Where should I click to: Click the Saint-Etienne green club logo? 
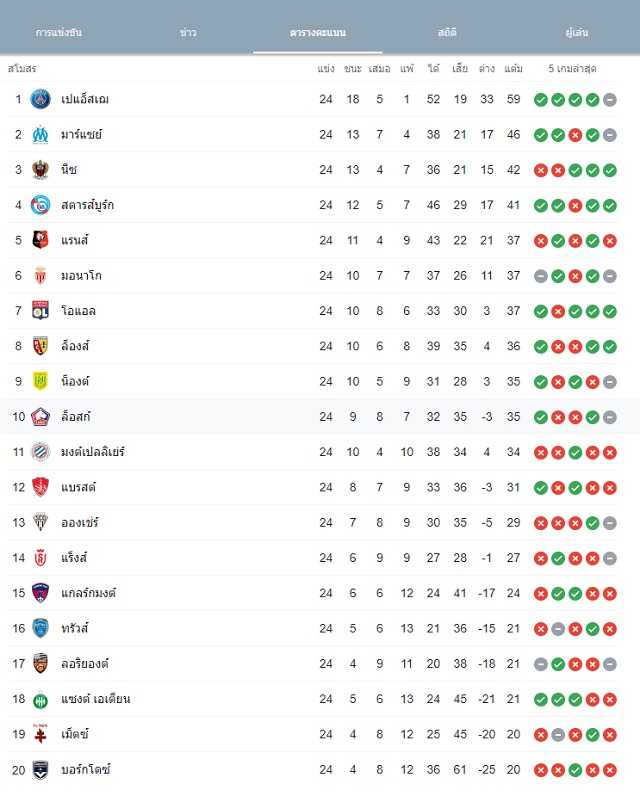point(40,699)
